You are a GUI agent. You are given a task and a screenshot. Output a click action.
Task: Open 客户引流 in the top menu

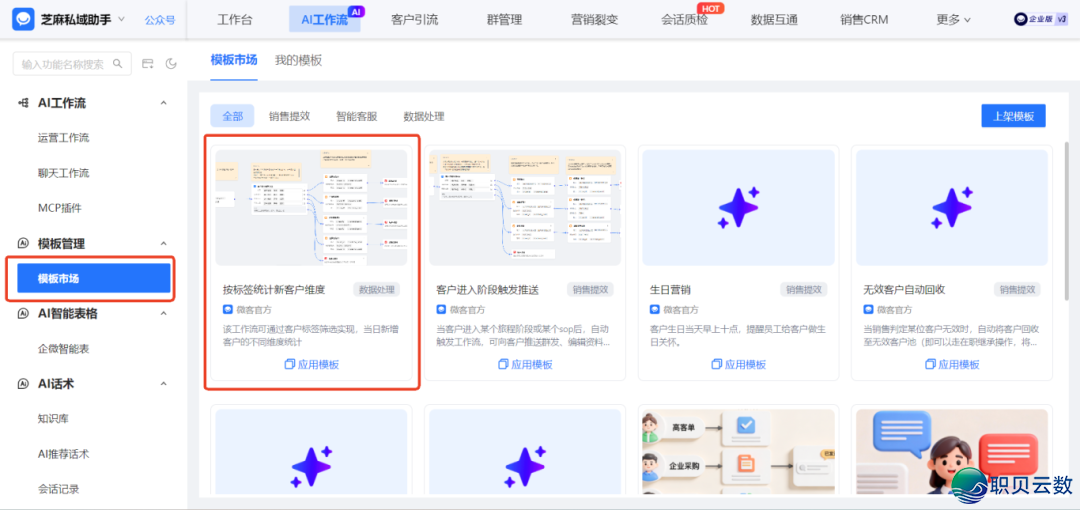coord(414,19)
